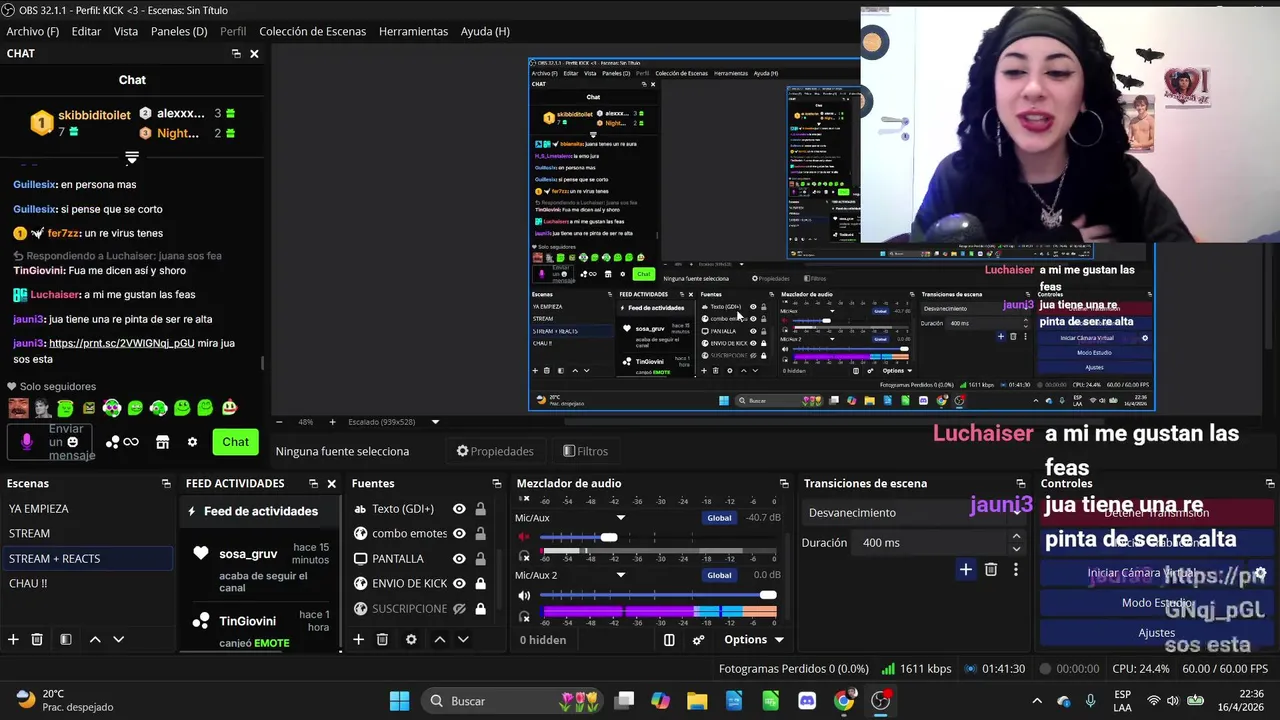The width and height of the screenshot is (1280, 720).
Task: Show the hidden SUSCRIPCIONE source
Action: click(x=459, y=608)
